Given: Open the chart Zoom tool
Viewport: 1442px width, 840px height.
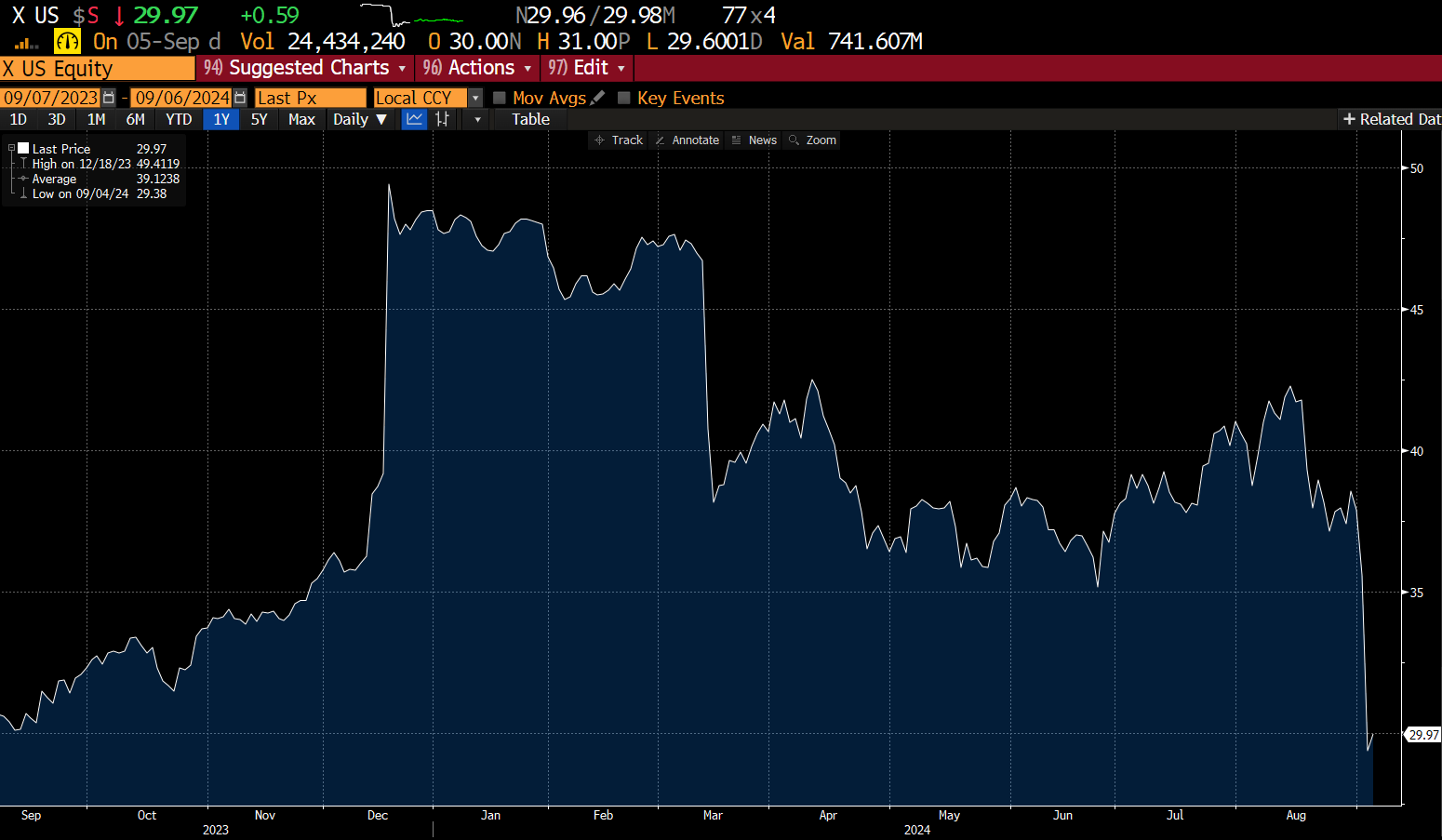Looking at the screenshot, I should click(x=812, y=140).
